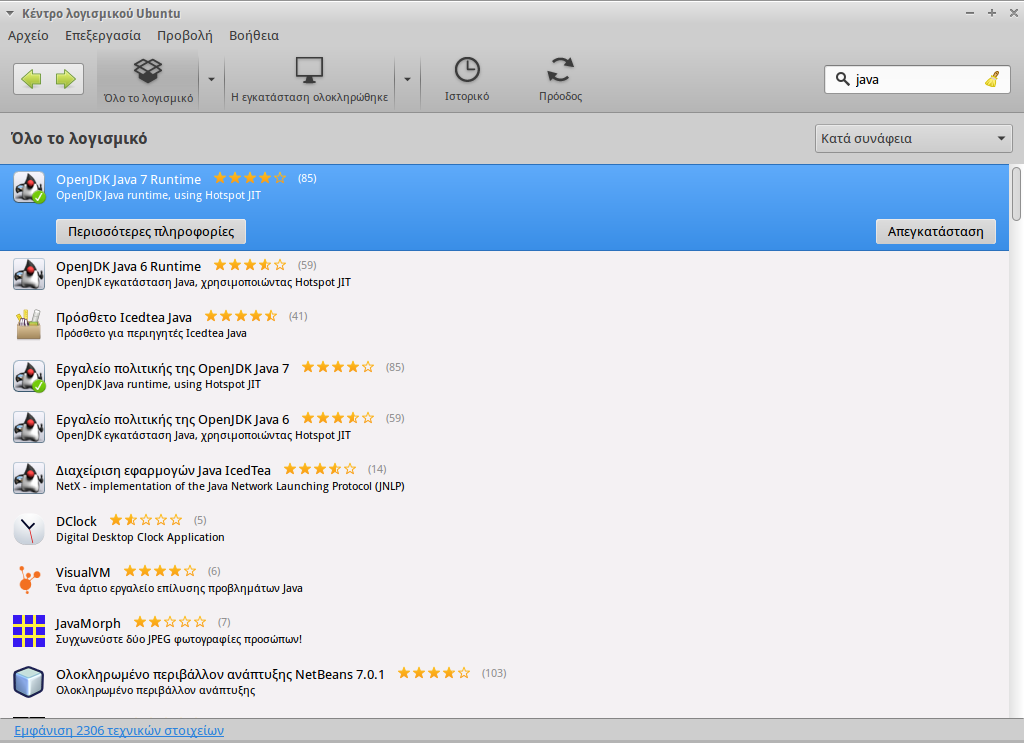
Task: Click the OpenJDK Java 6 policy tool icon
Action: pos(29,427)
